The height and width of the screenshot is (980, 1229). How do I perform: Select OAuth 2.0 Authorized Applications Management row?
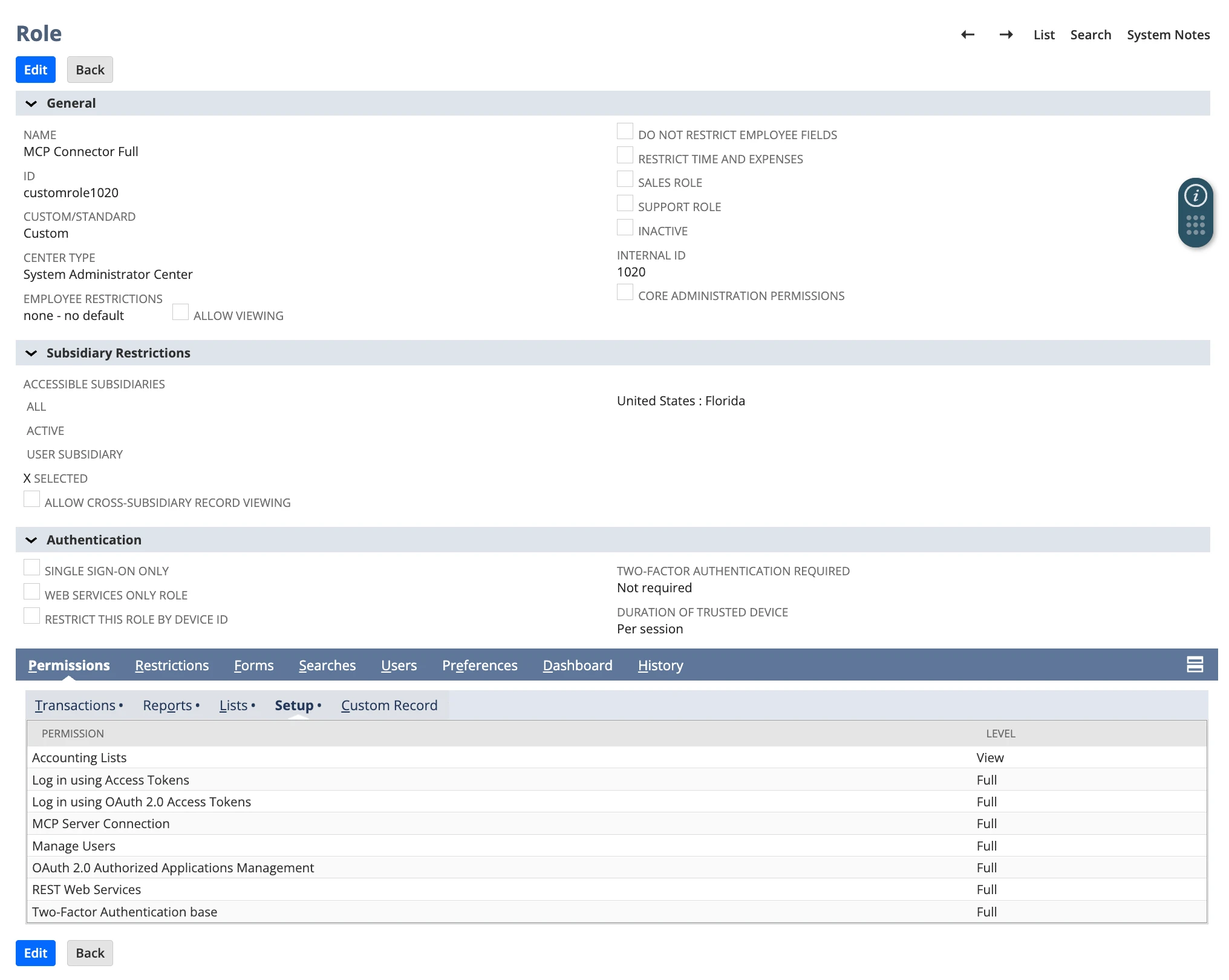(x=616, y=867)
